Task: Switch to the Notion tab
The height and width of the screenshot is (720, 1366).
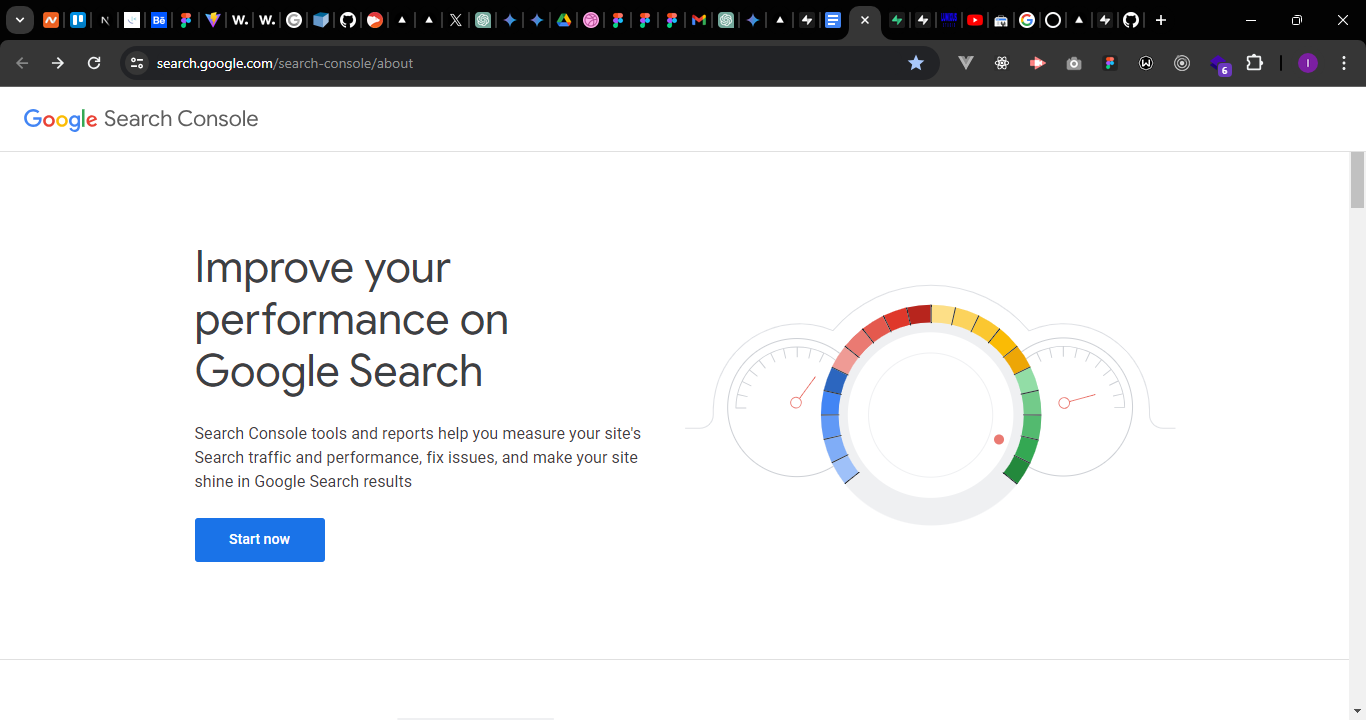Action: tap(105, 20)
